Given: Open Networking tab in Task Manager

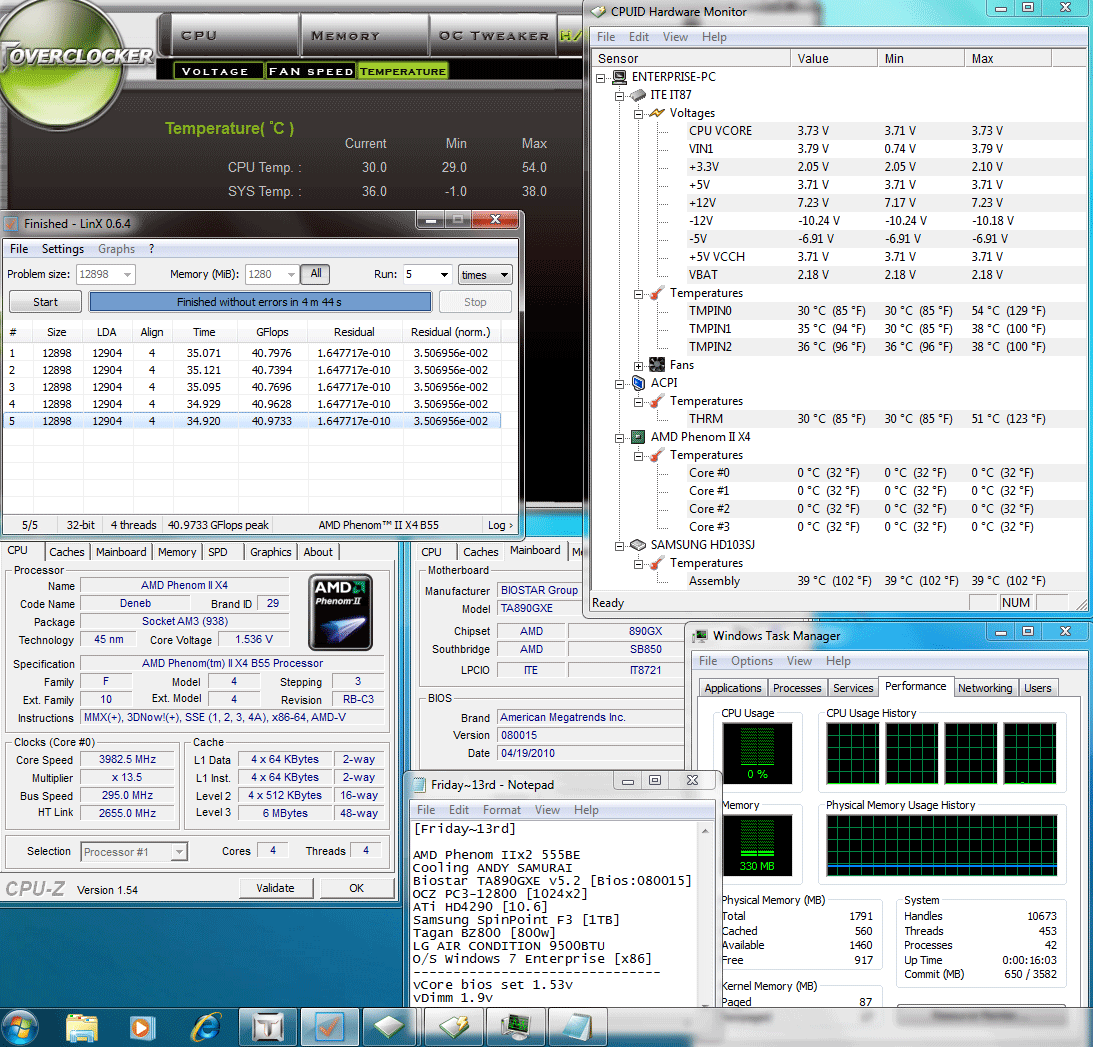Looking at the screenshot, I should tap(984, 688).
